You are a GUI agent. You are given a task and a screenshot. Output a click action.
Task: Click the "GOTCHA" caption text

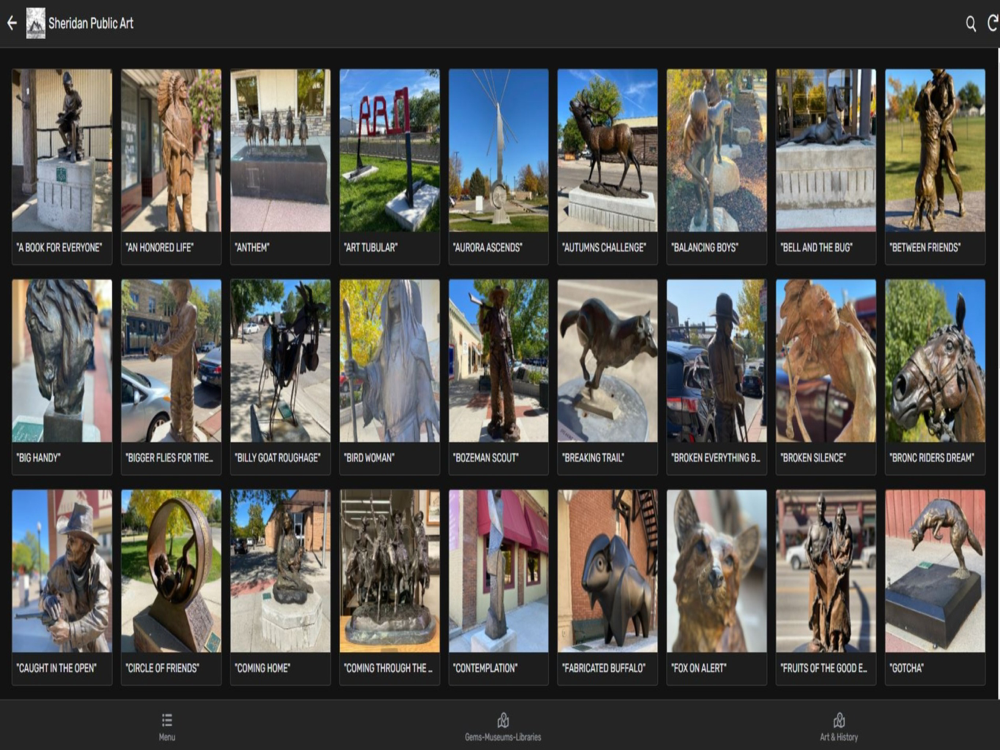906,668
